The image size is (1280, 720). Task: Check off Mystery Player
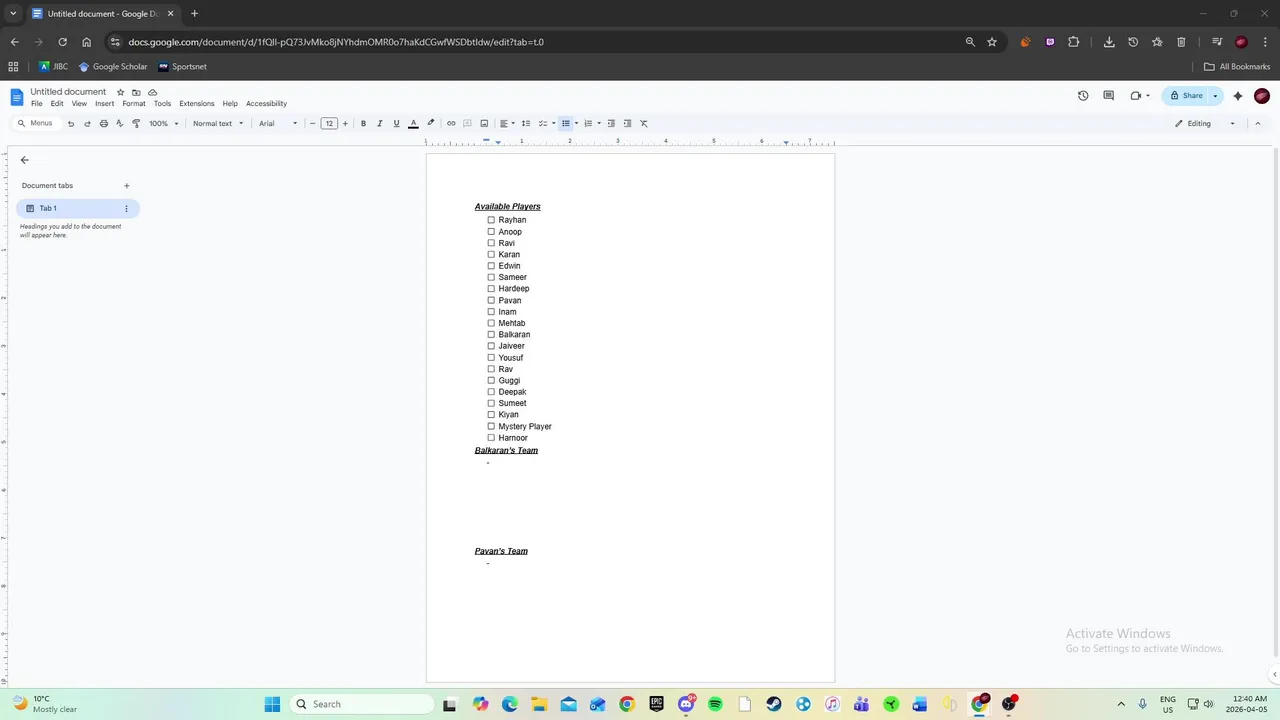(491, 427)
